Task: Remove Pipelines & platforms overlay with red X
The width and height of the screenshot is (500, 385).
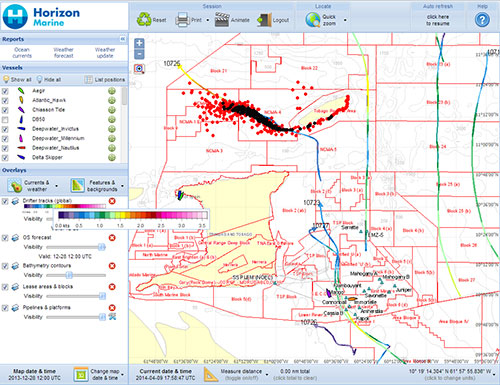Action: click(112, 307)
